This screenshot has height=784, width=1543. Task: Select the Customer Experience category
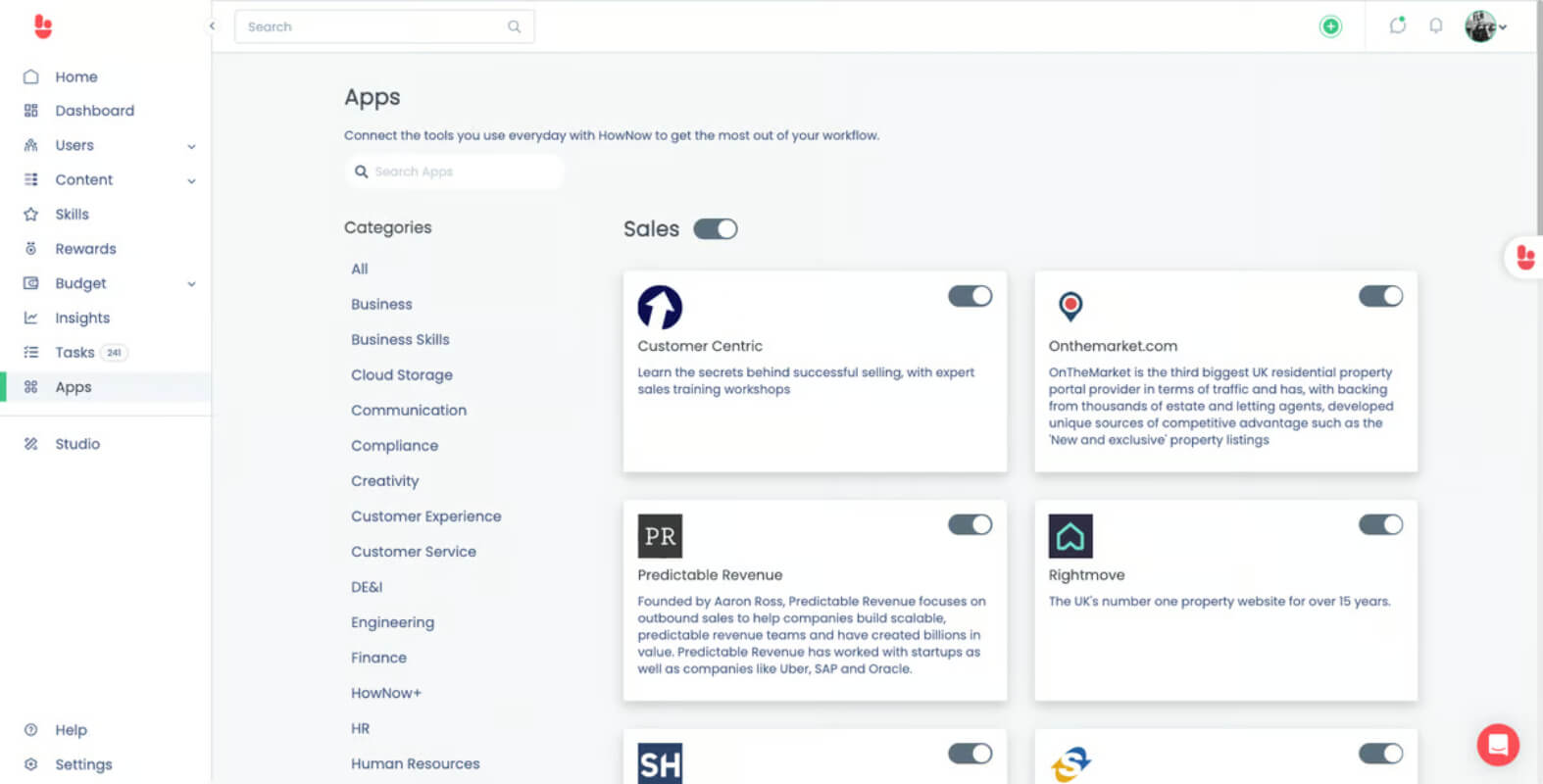click(x=426, y=515)
